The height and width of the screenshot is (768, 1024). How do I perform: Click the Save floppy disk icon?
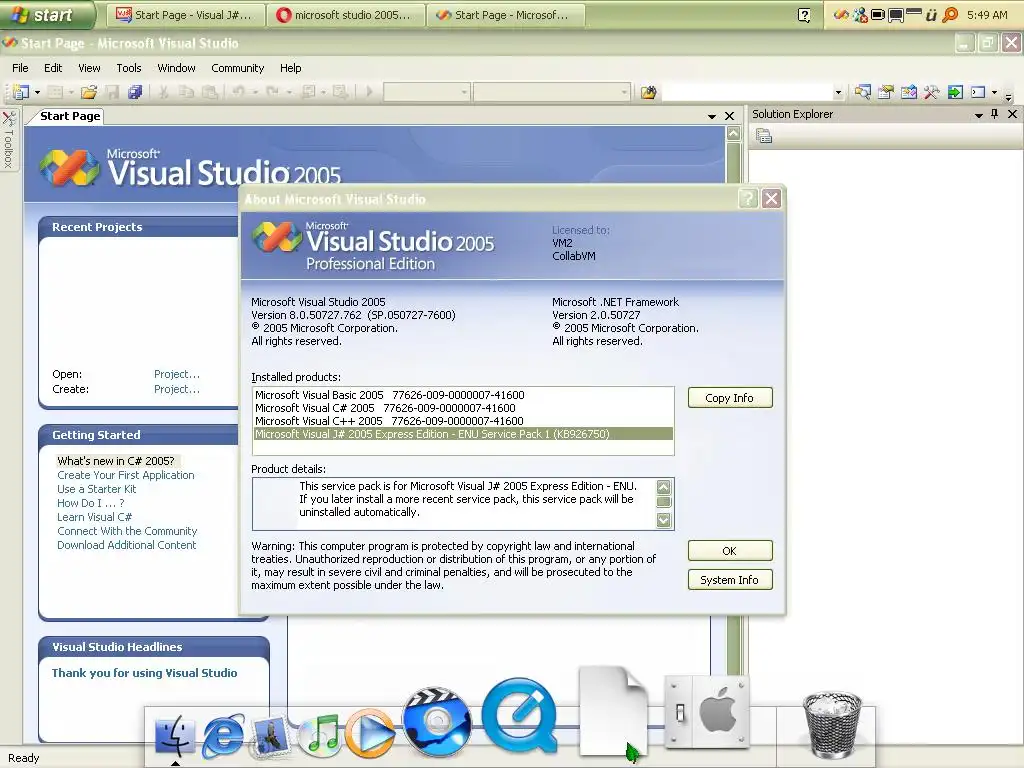[112, 92]
